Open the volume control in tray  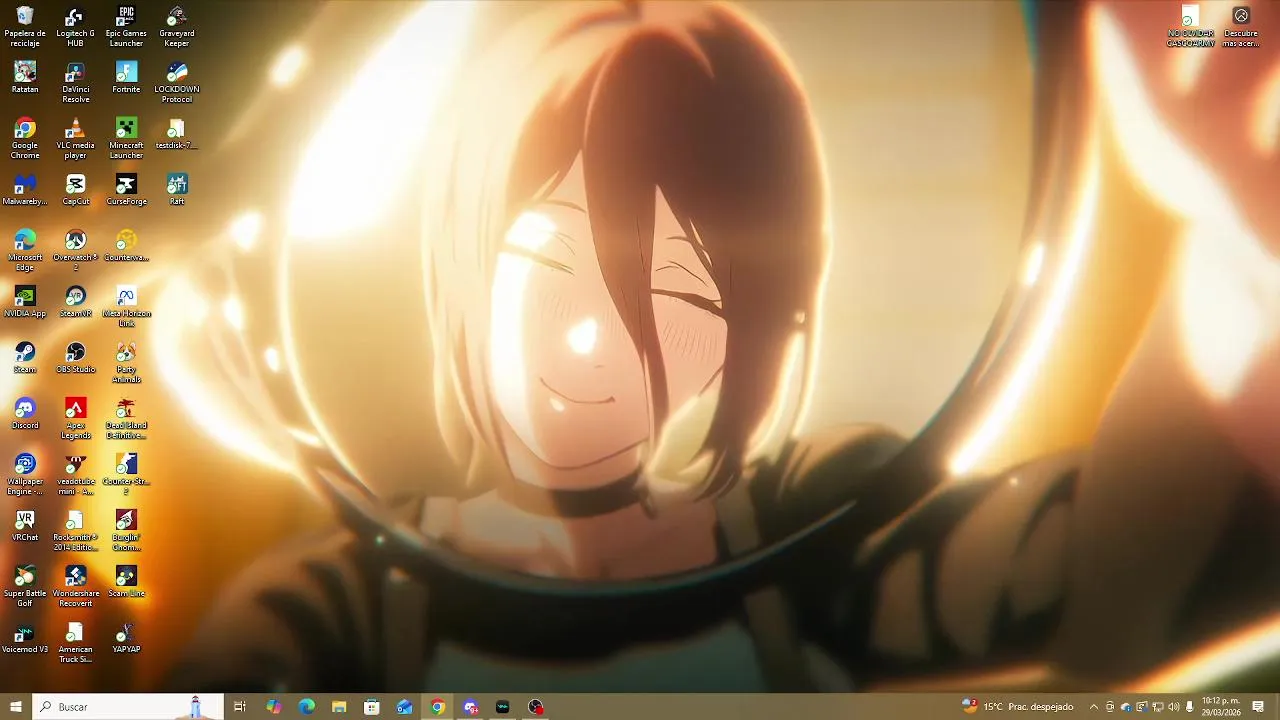pos(1173,707)
